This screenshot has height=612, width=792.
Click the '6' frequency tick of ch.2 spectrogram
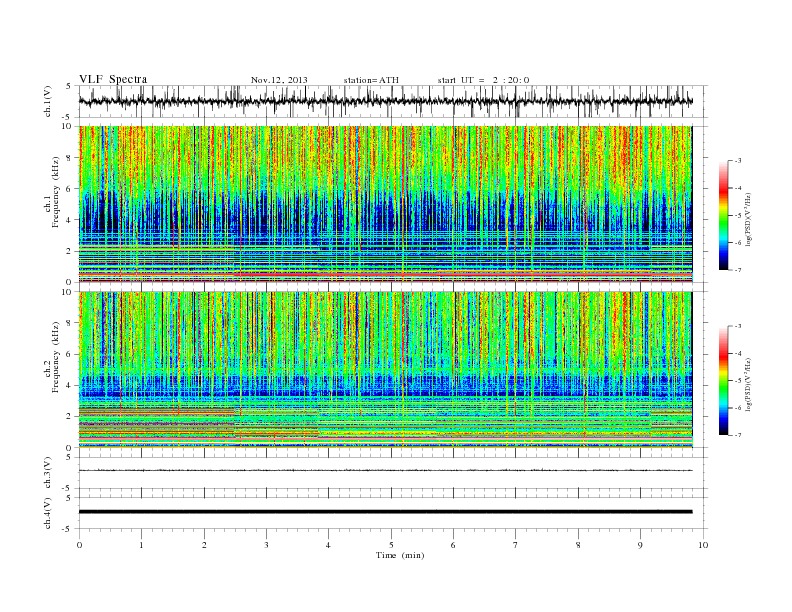pos(70,354)
